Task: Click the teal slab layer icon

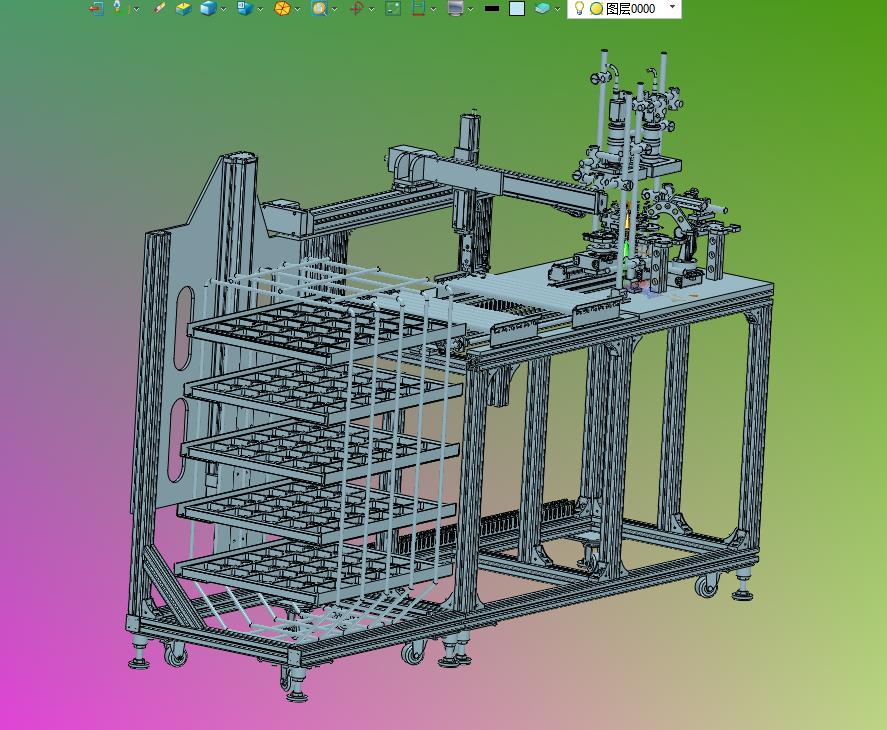Action: pyautogui.click(x=542, y=8)
